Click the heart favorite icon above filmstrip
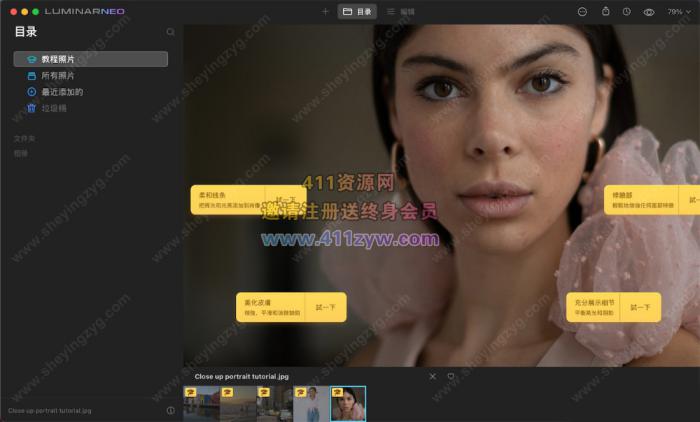 [451, 377]
